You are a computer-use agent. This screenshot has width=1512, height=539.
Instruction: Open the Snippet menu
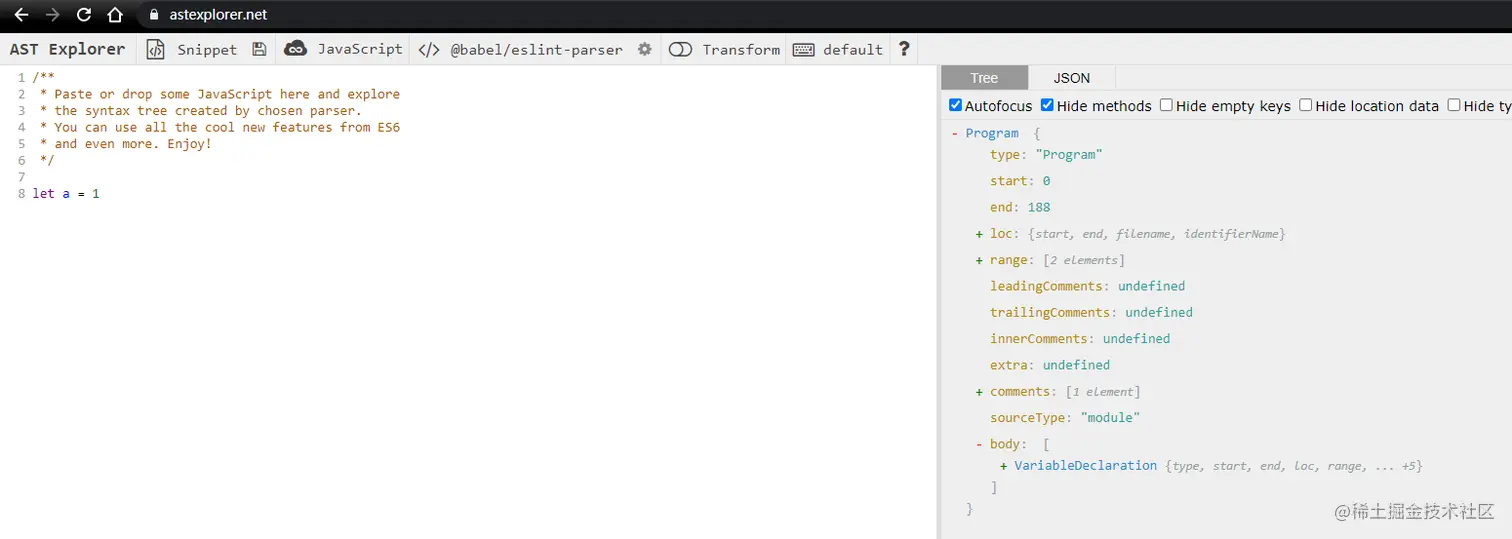207,49
